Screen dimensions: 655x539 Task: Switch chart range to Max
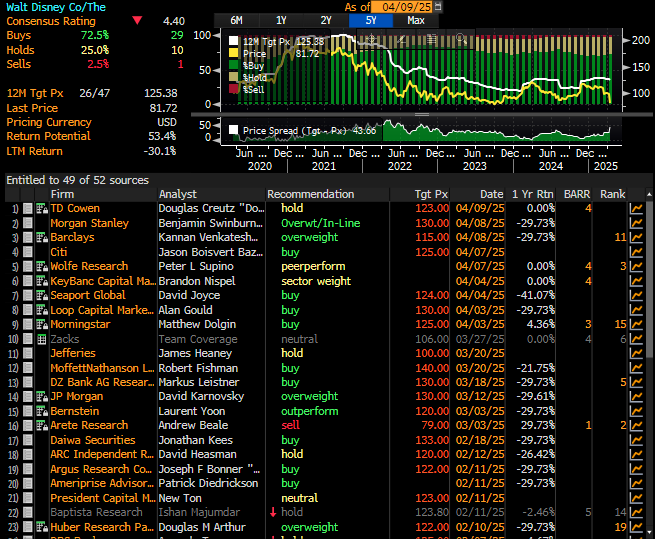click(x=416, y=20)
